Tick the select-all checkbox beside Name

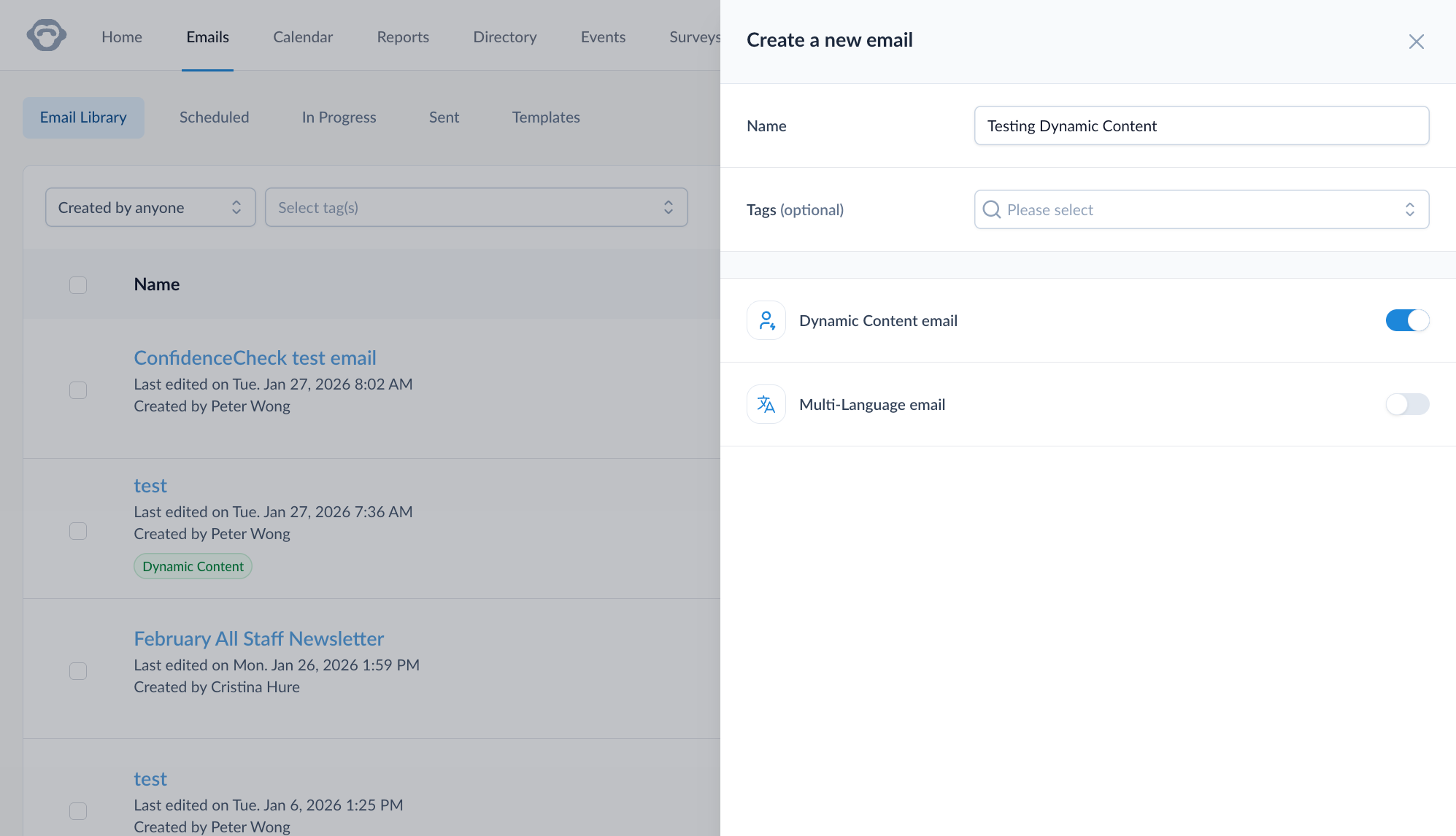78,285
